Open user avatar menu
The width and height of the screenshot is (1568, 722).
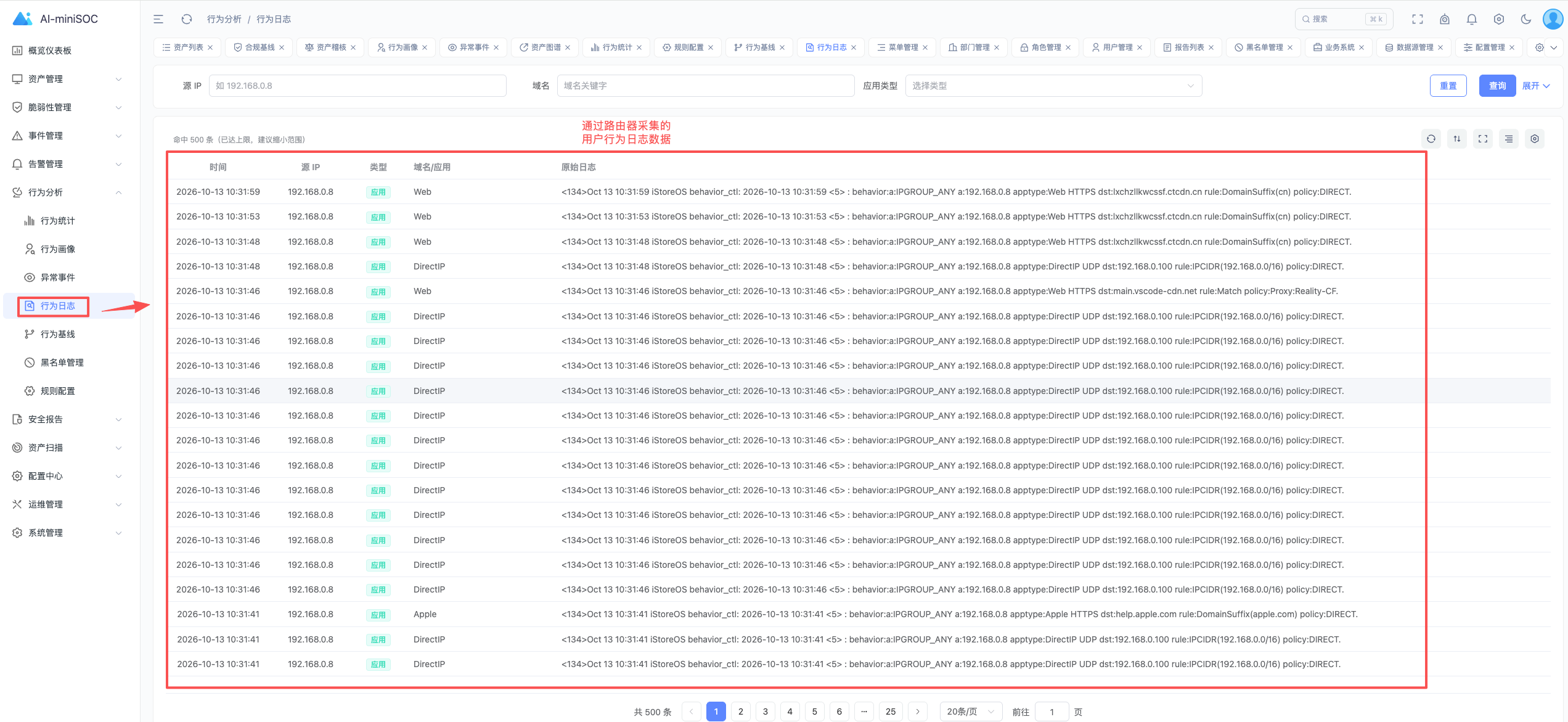(1553, 19)
